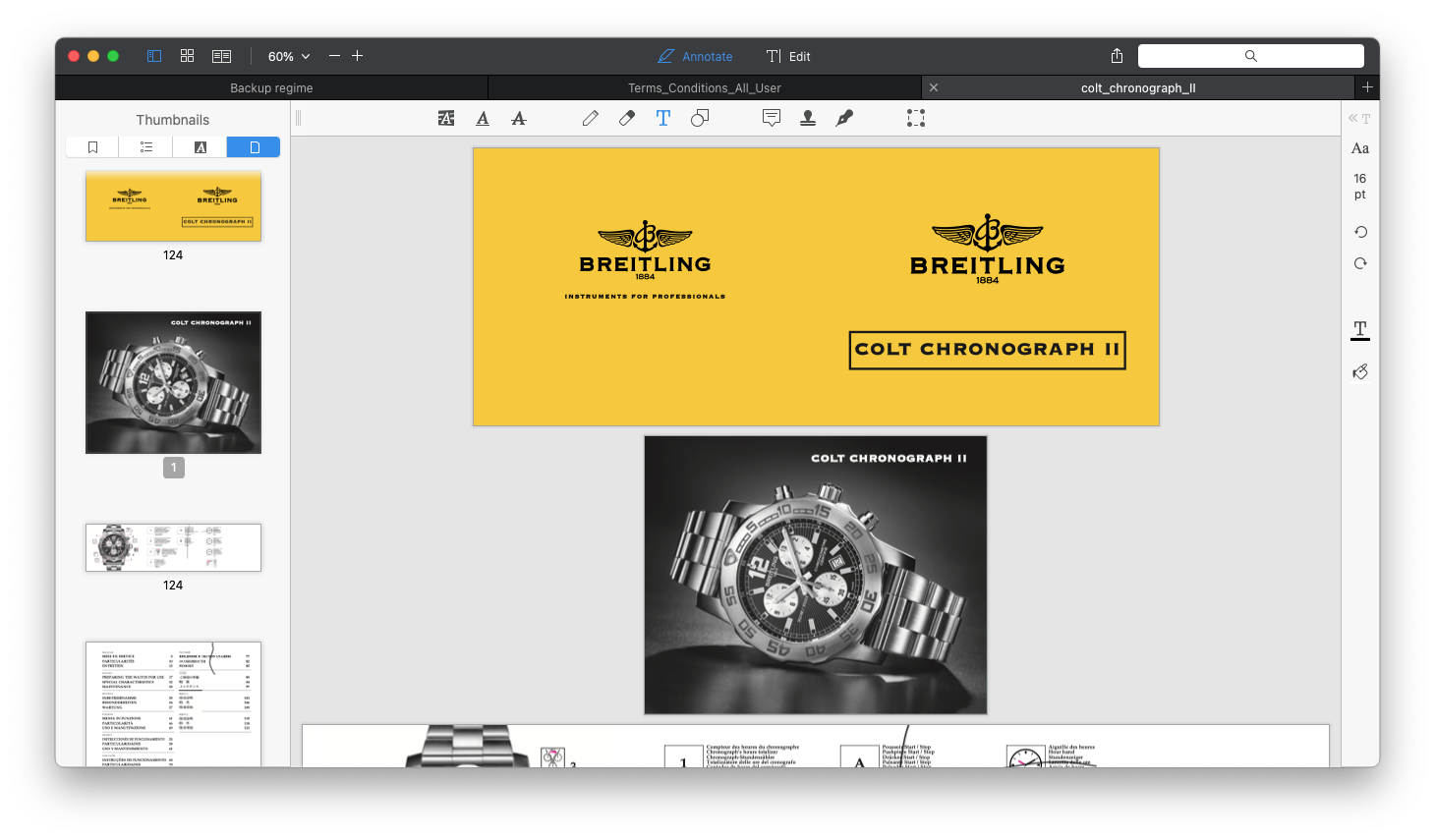Select the Eraser tool
The height and width of the screenshot is (840, 1435).
pos(627,118)
